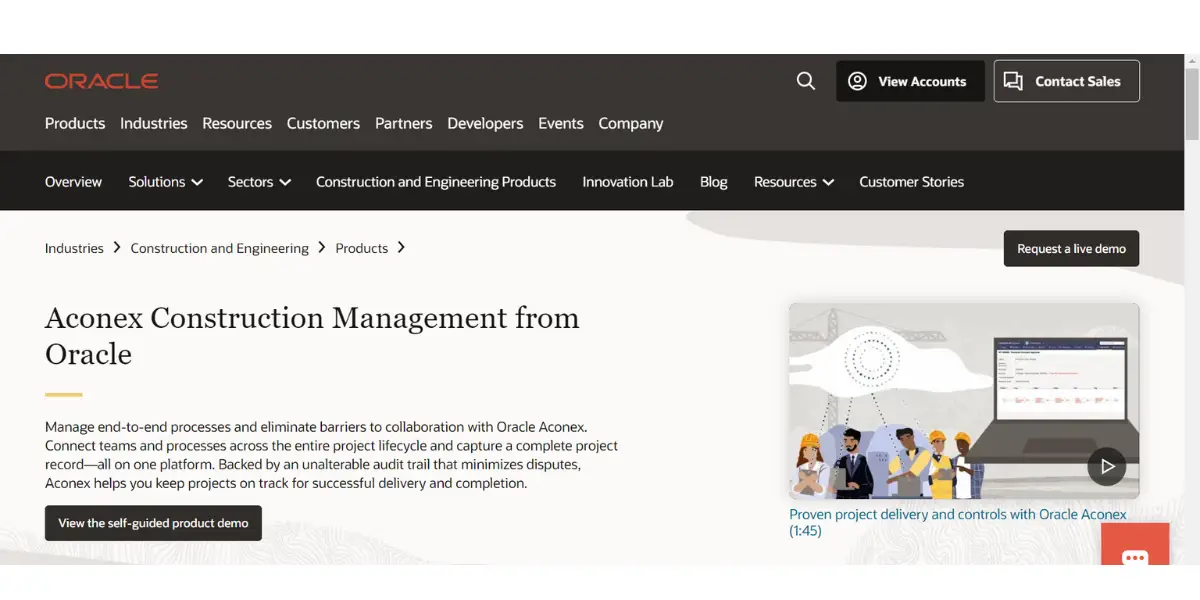Click Proven project delivery video link

coord(958,522)
